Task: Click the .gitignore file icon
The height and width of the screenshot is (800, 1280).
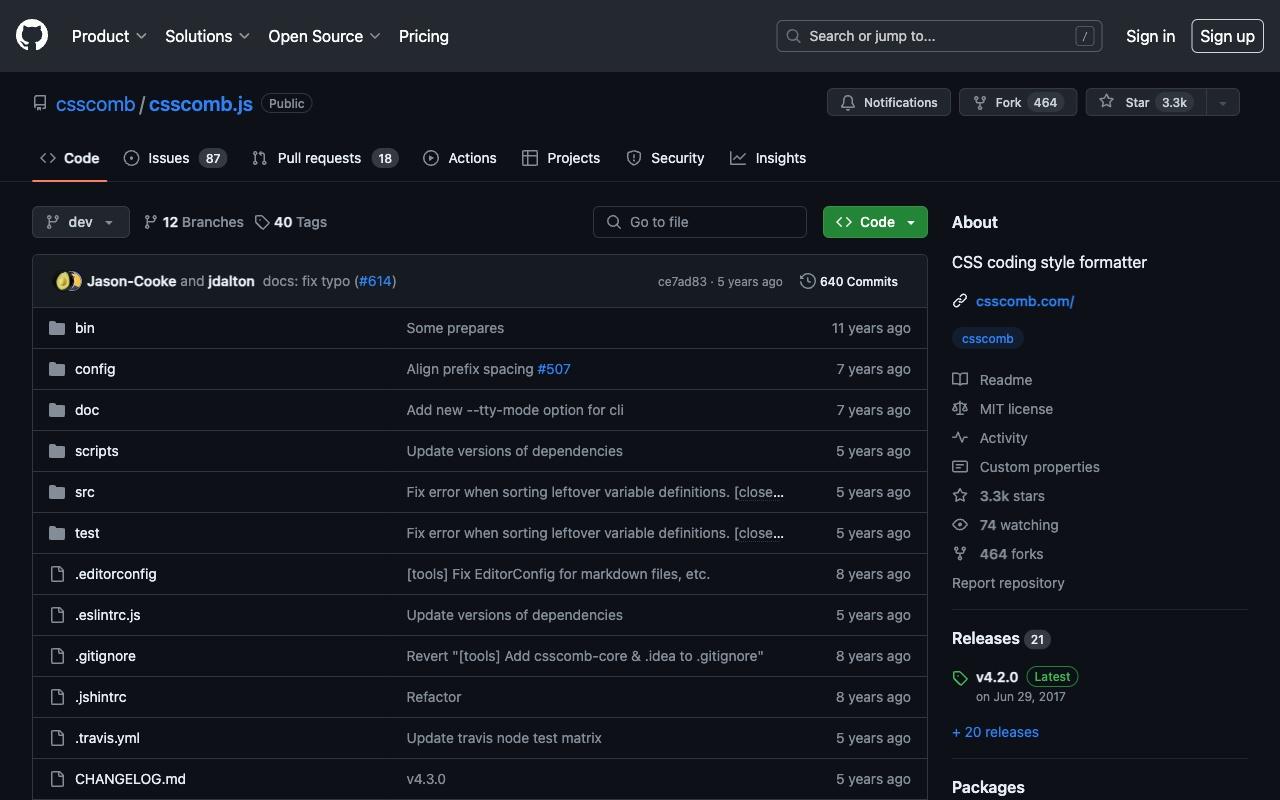Action: (x=57, y=656)
